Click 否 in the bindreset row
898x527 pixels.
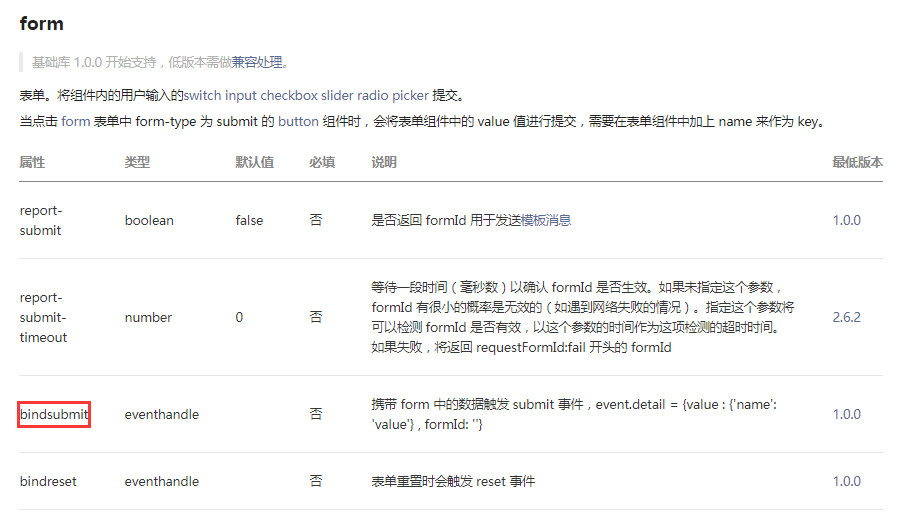click(x=316, y=481)
